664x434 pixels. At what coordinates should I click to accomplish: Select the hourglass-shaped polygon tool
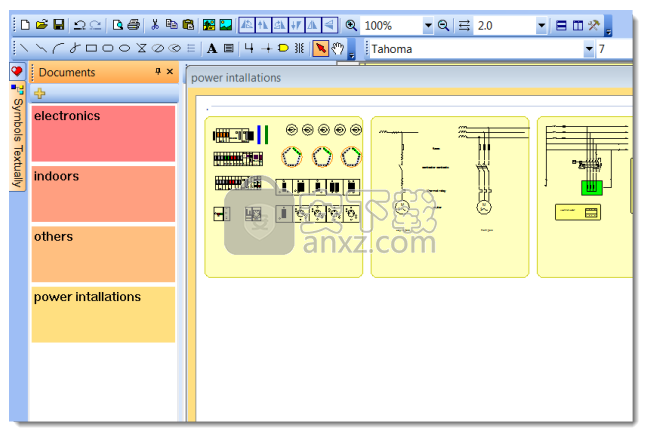141,48
